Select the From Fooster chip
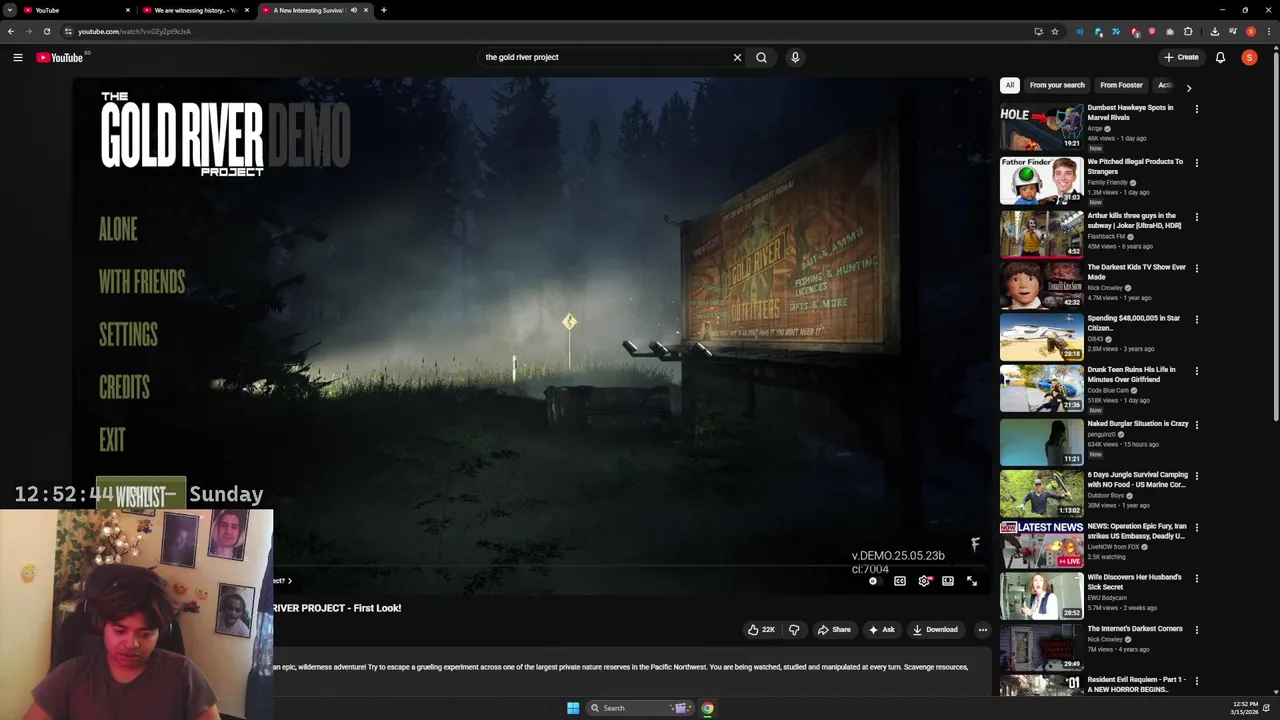 (1121, 85)
